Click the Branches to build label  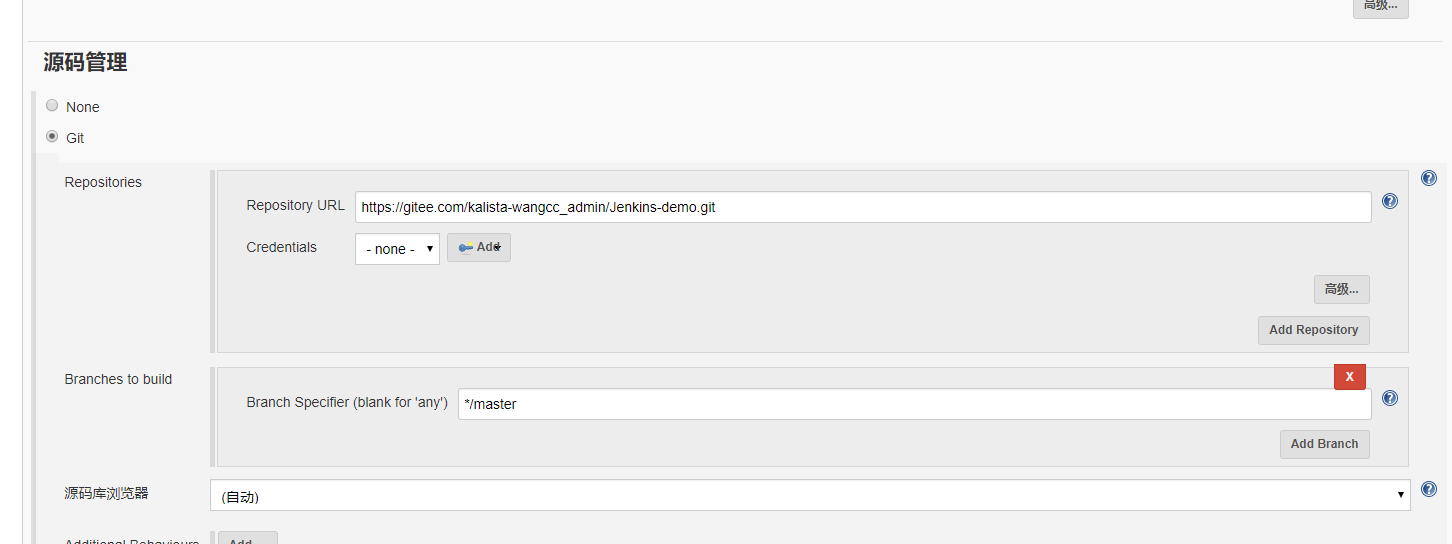point(118,379)
